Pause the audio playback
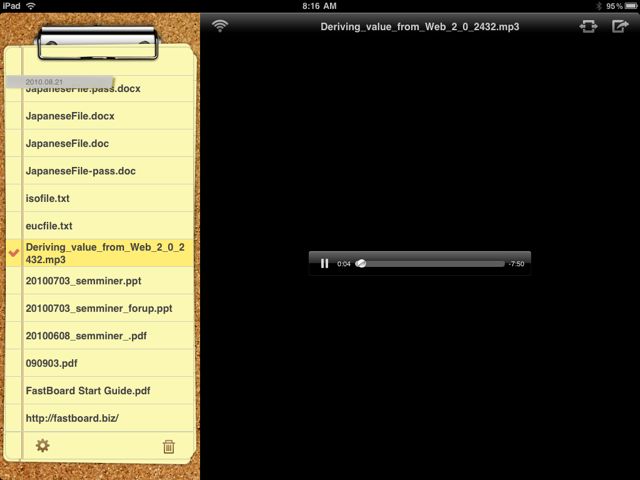640x480 pixels. [x=324, y=264]
